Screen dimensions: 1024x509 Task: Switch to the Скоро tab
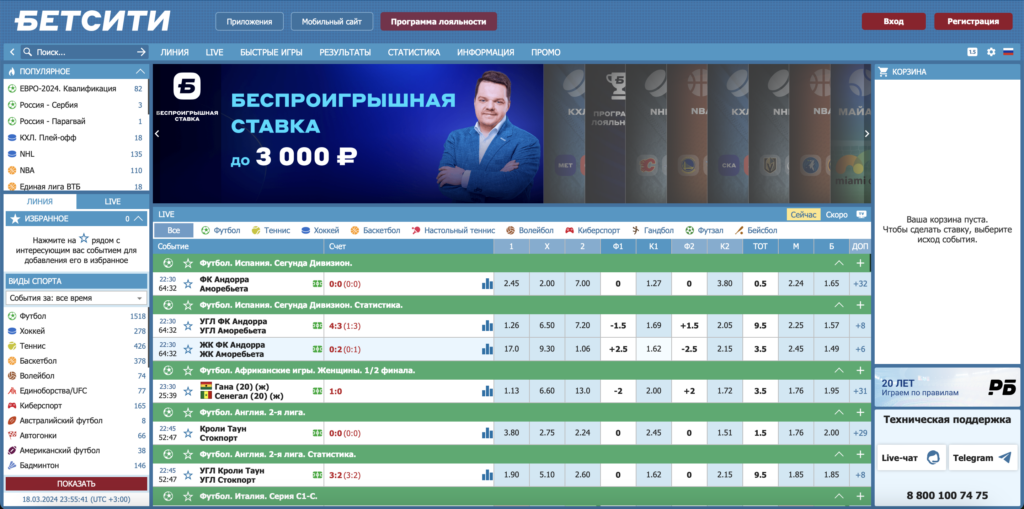(x=837, y=214)
